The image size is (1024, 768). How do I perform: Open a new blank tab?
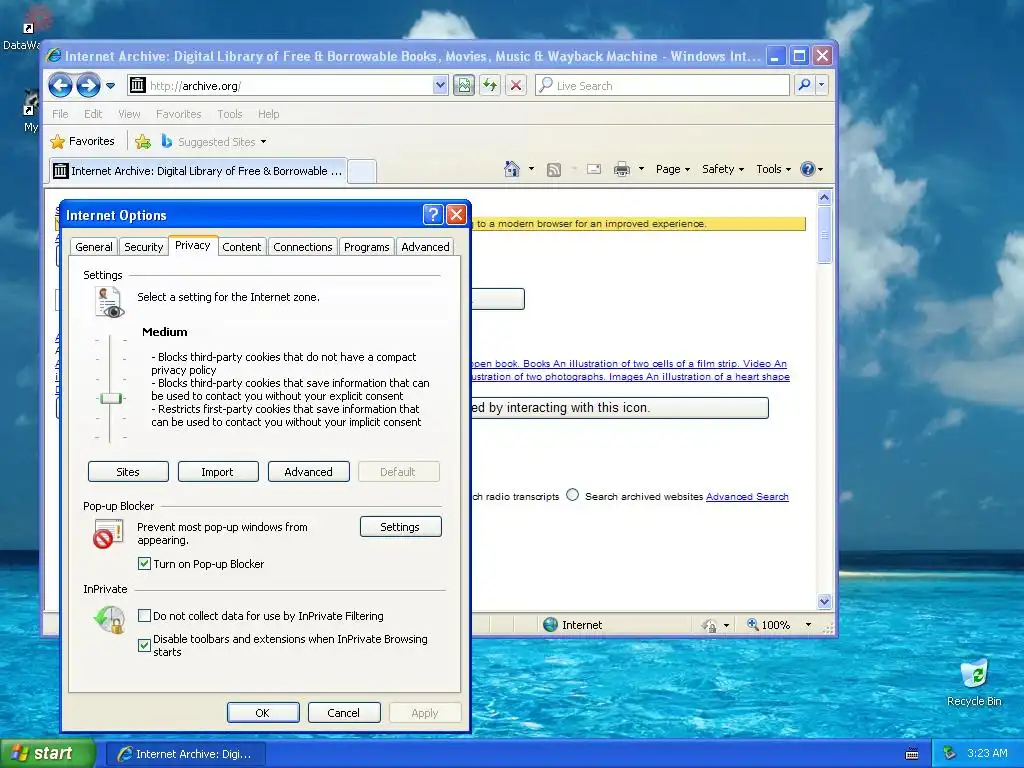click(362, 172)
